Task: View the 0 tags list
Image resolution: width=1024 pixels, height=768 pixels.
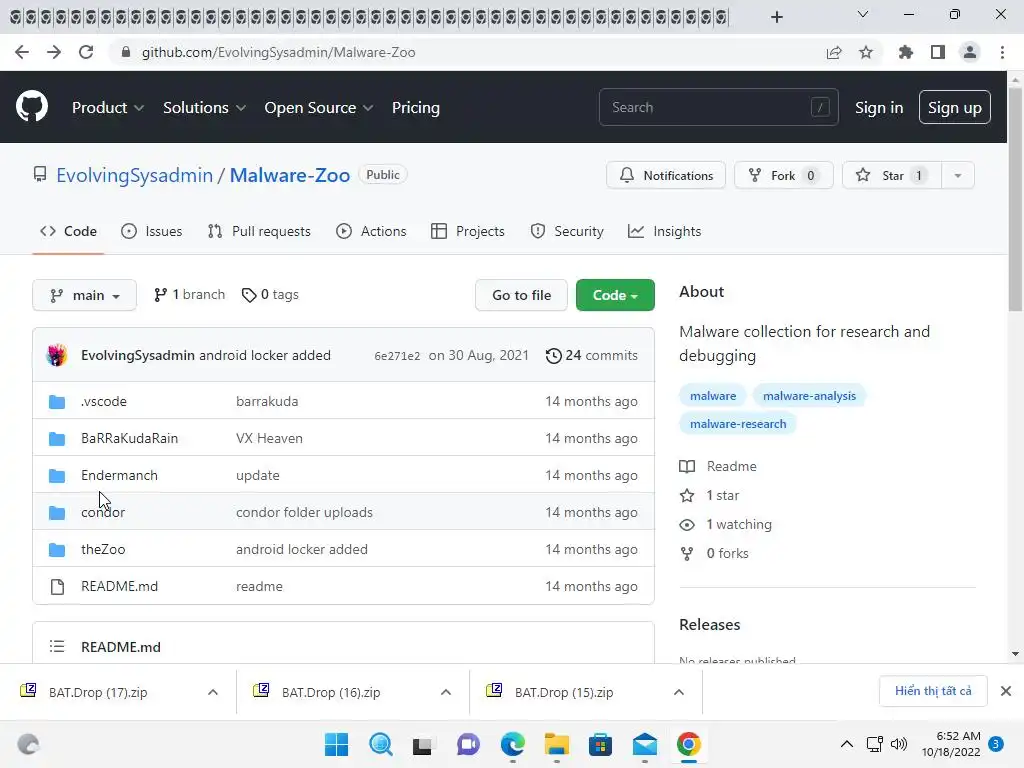Action: pyautogui.click(x=270, y=295)
